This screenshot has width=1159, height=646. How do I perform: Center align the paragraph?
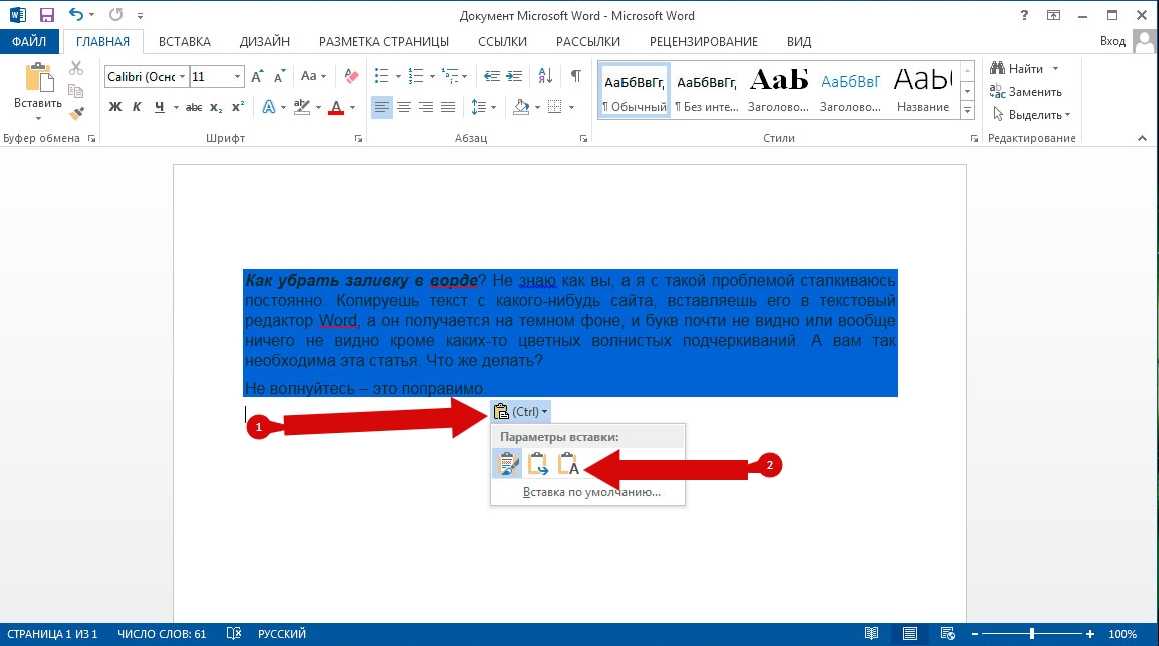(404, 107)
